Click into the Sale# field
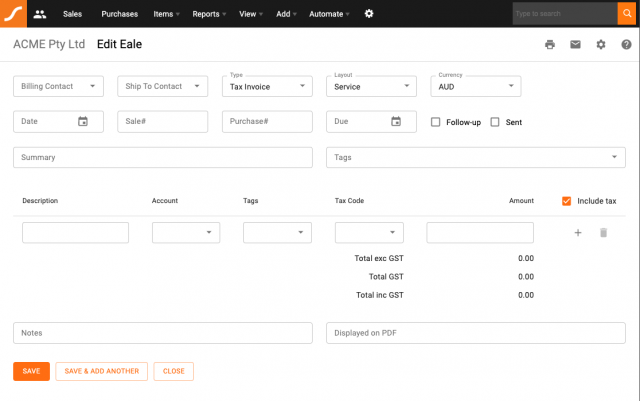 pyautogui.click(x=162, y=121)
